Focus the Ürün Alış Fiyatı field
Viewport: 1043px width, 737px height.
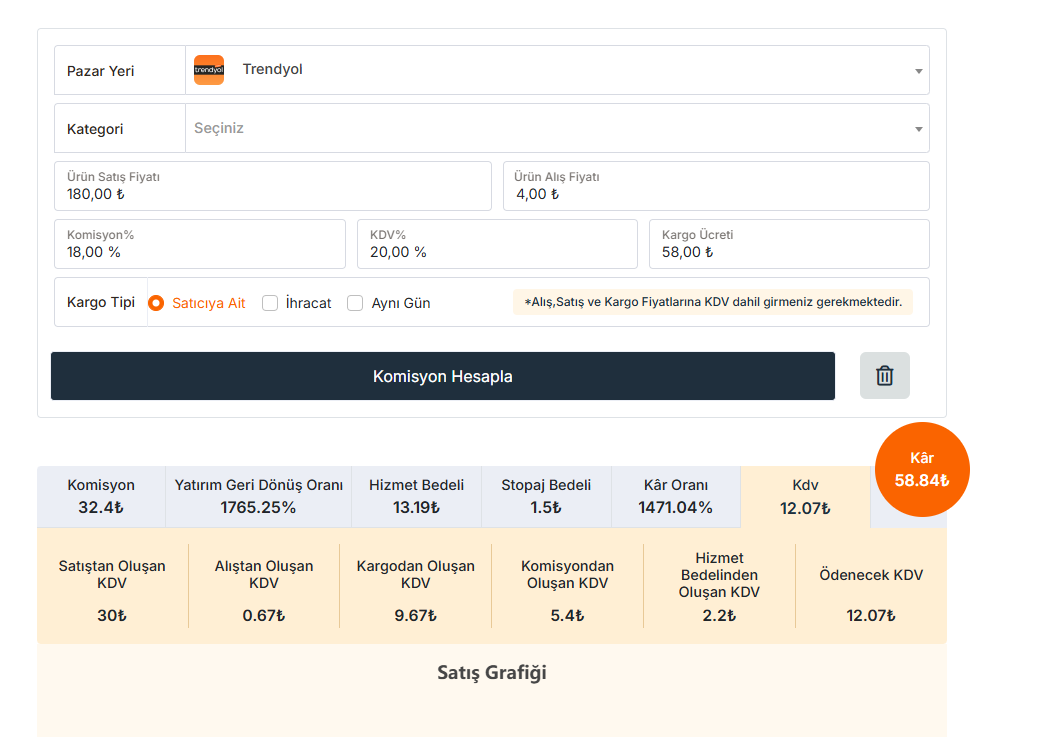(716, 186)
